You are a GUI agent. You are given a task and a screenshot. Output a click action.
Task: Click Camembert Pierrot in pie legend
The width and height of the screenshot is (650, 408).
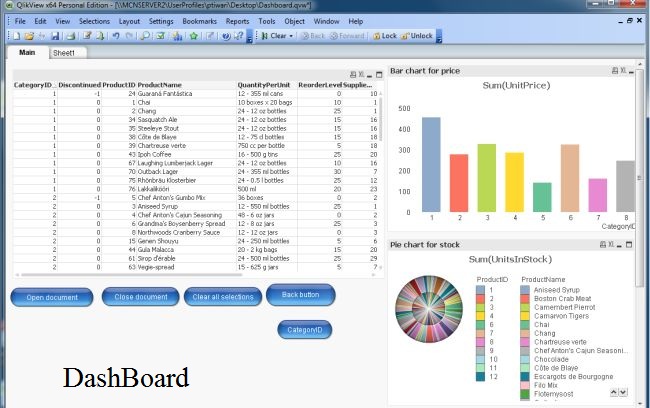coord(564,307)
